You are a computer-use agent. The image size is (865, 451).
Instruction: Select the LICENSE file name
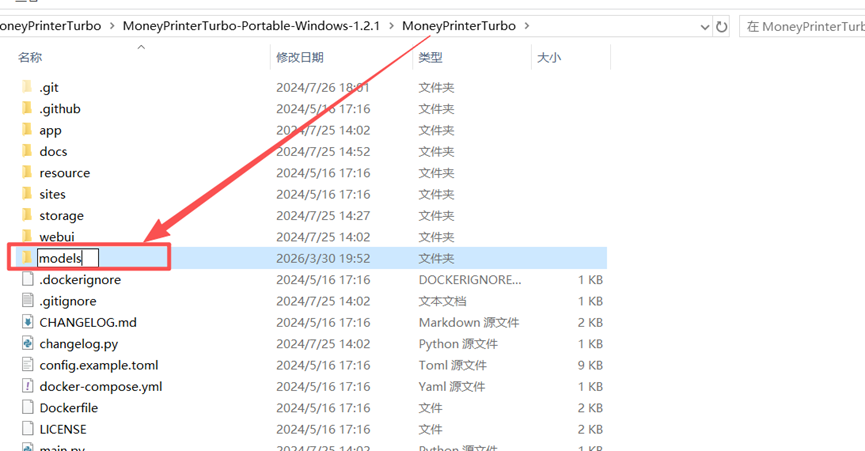point(63,429)
